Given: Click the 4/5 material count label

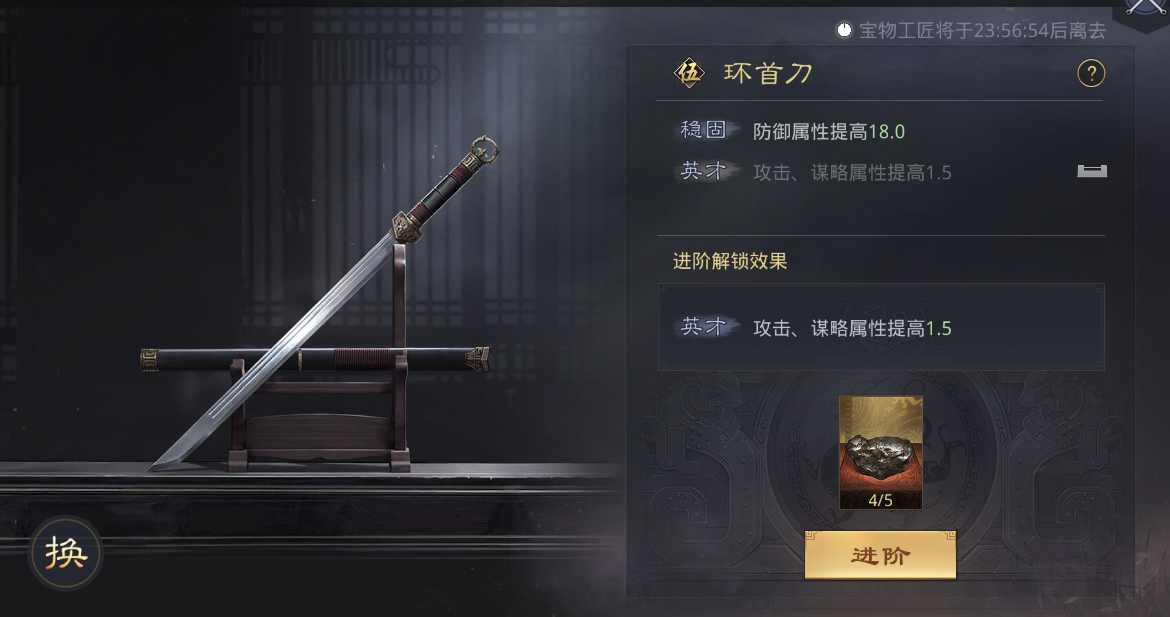Looking at the screenshot, I should (x=880, y=500).
